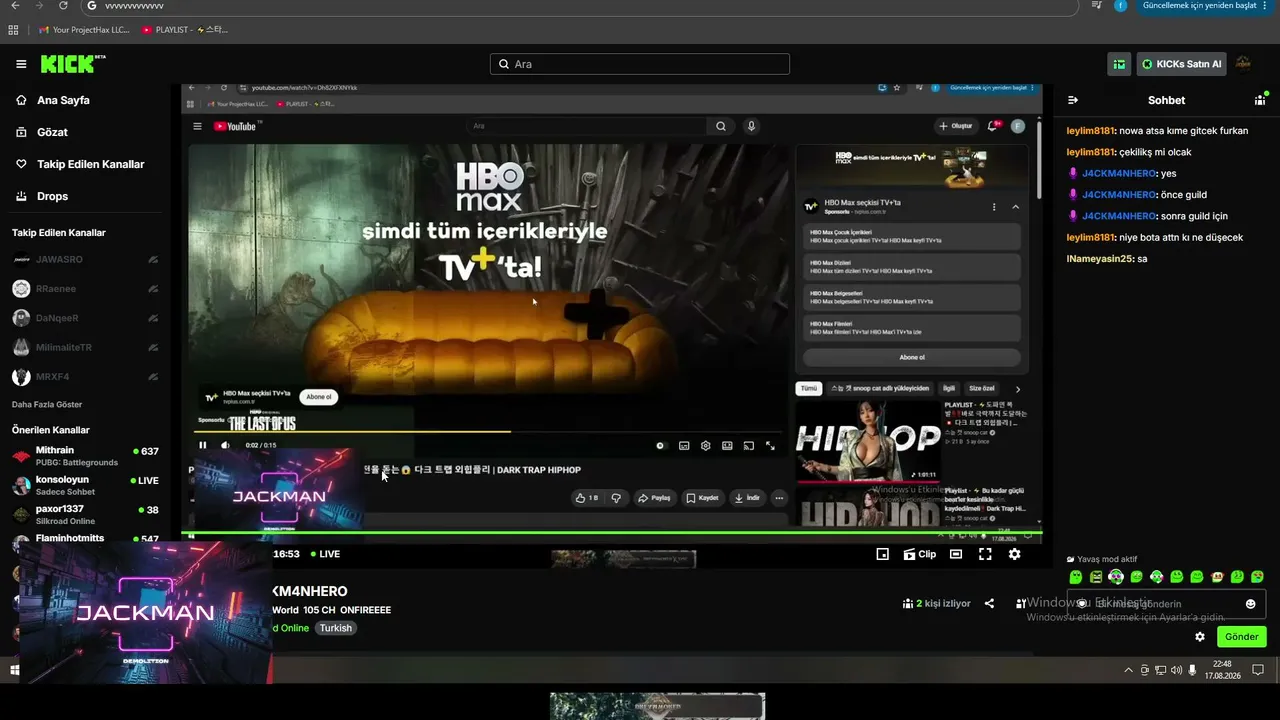The width and height of the screenshot is (1280, 720).
Task: Click Abone ol on the video ad overlay
Action: point(319,397)
